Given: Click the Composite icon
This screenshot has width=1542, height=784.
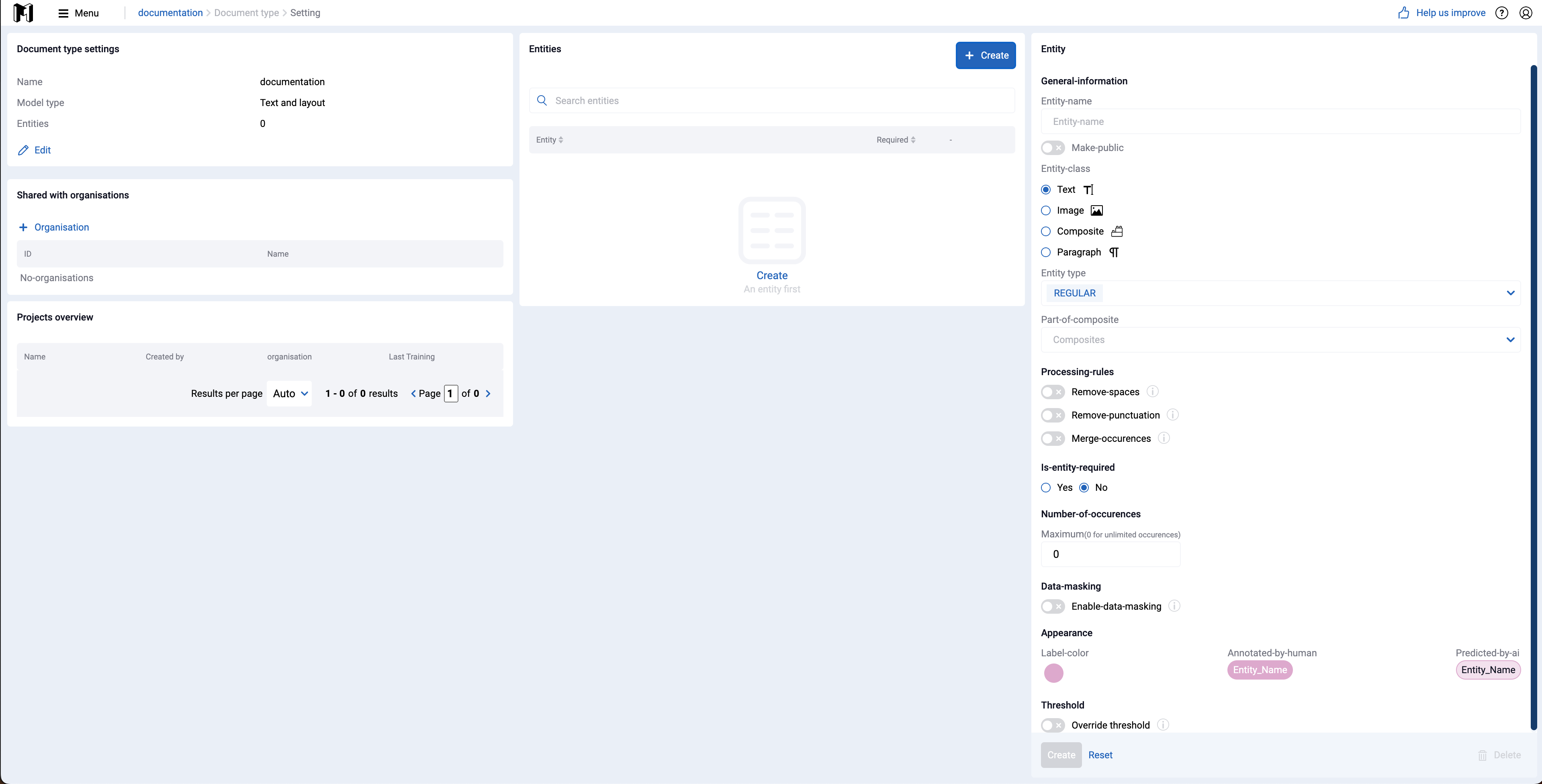Looking at the screenshot, I should coord(1117,232).
